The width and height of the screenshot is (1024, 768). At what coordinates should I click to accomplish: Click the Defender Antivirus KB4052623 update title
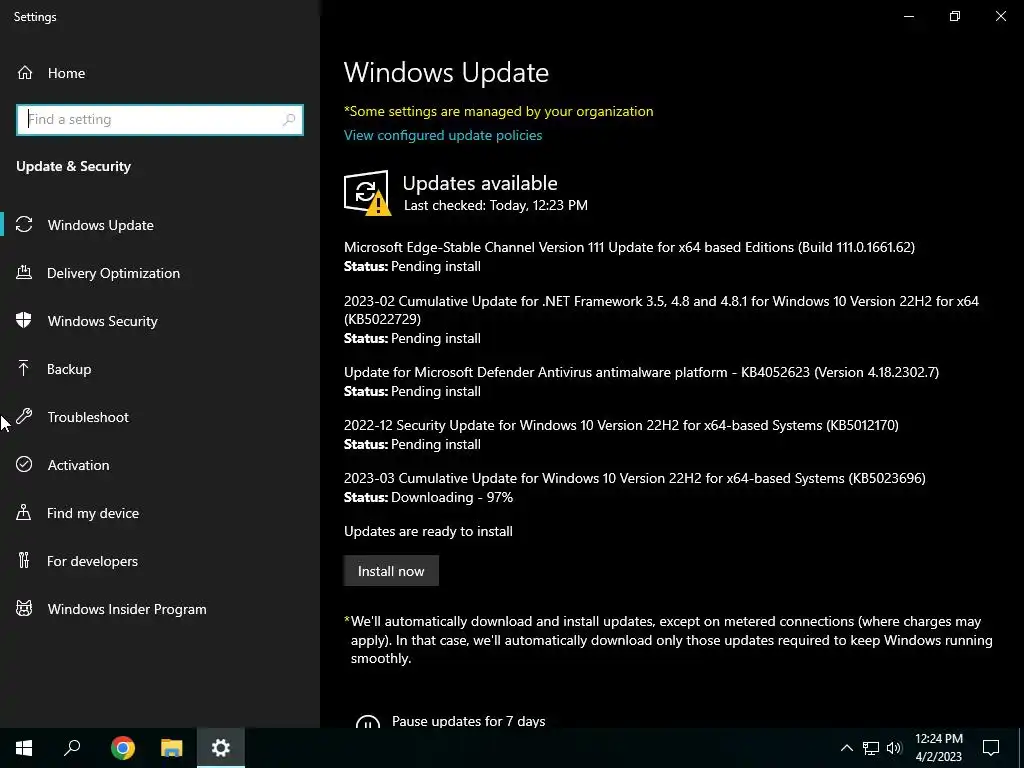[641, 372]
